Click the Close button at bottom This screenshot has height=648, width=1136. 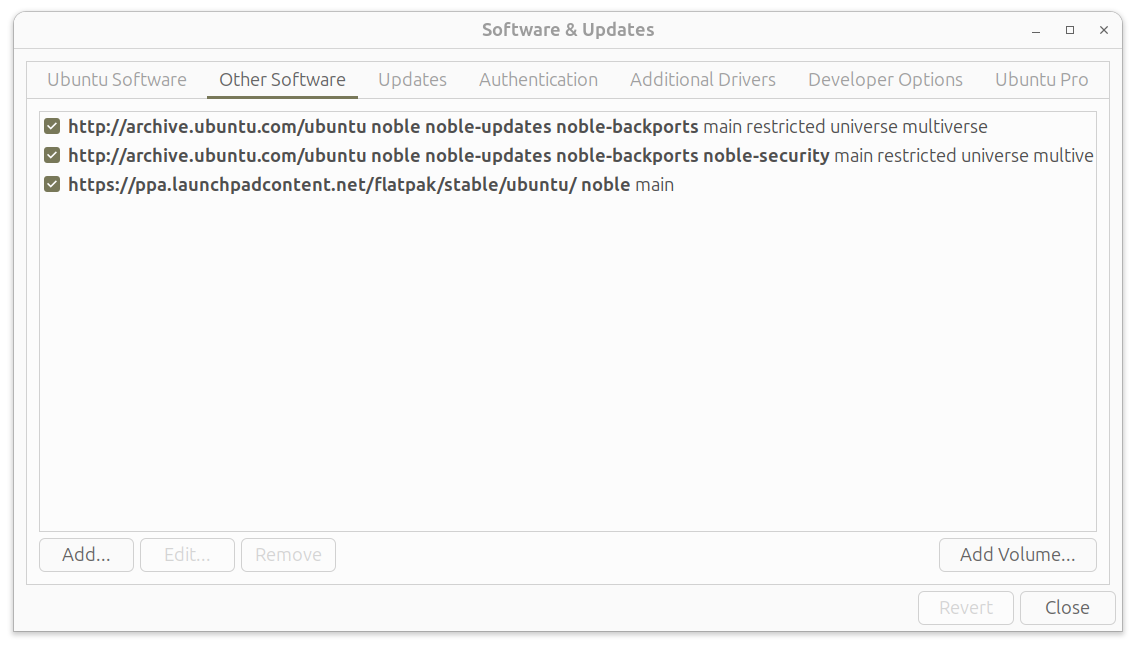[1067, 607]
